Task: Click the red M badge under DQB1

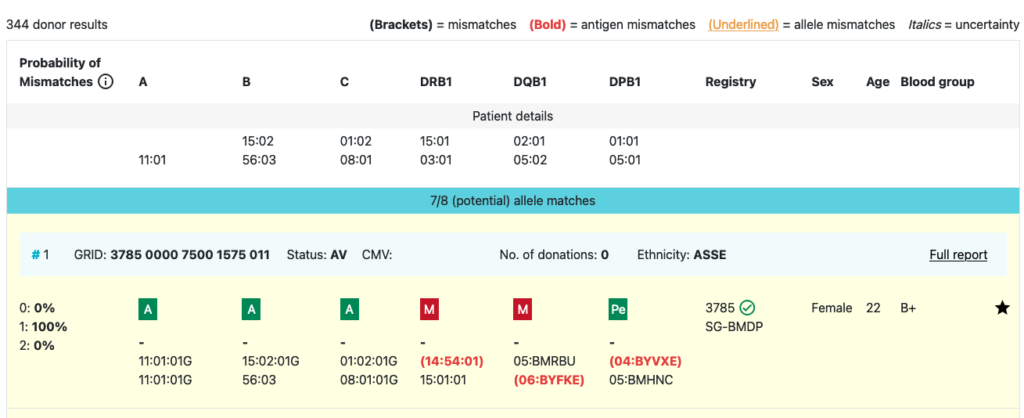Action: (x=523, y=310)
